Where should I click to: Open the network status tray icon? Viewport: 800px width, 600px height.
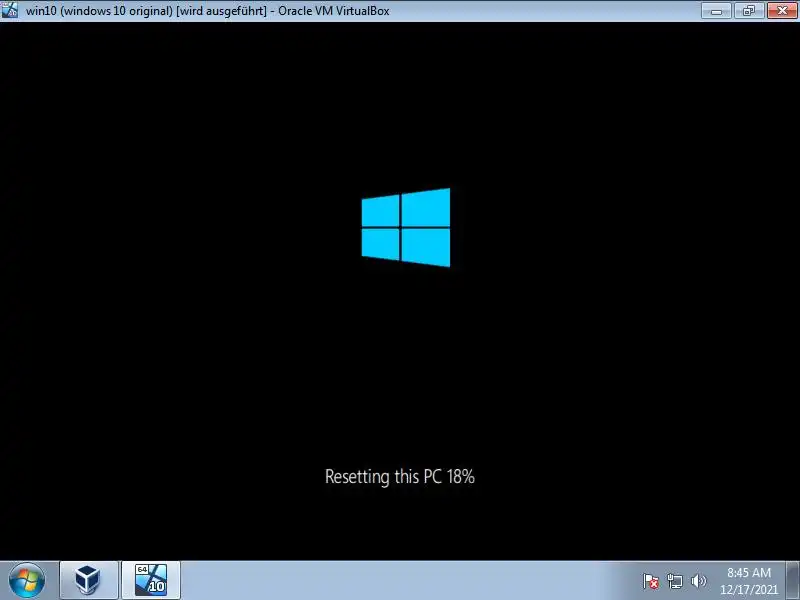click(675, 581)
